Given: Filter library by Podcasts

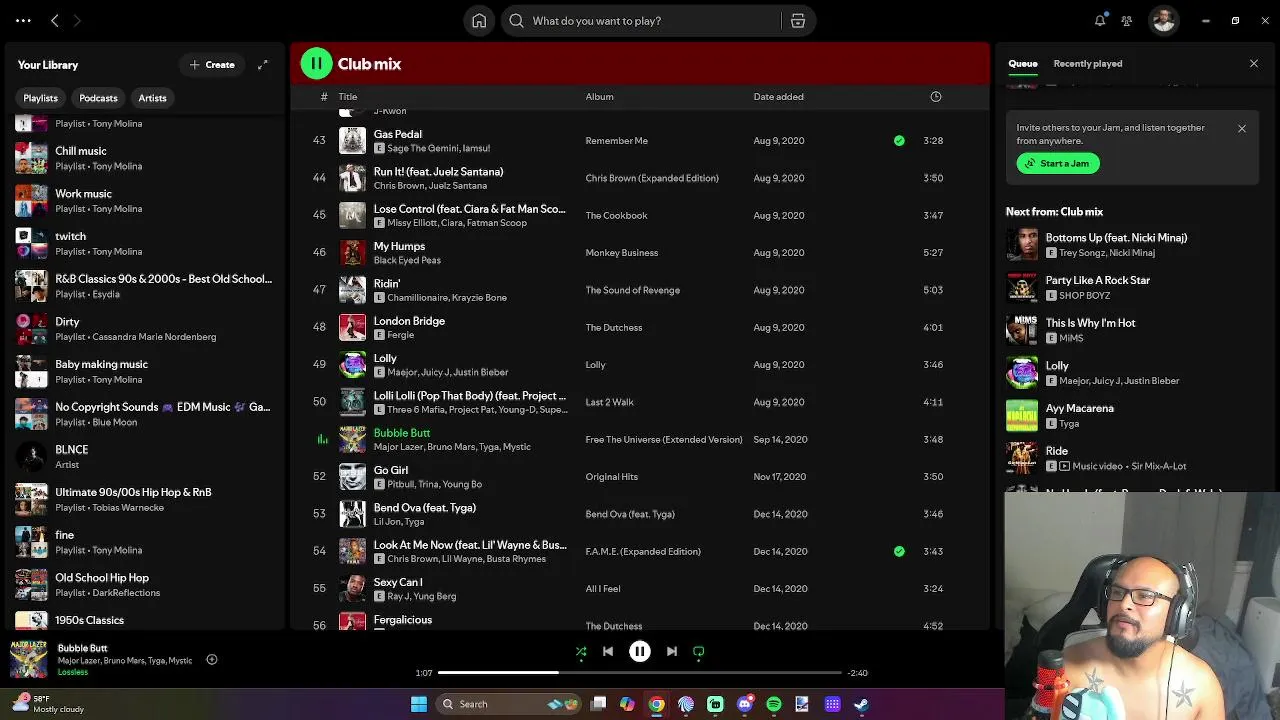Looking at the screenshot, I should pyautogui.click(x=98, y=98).
